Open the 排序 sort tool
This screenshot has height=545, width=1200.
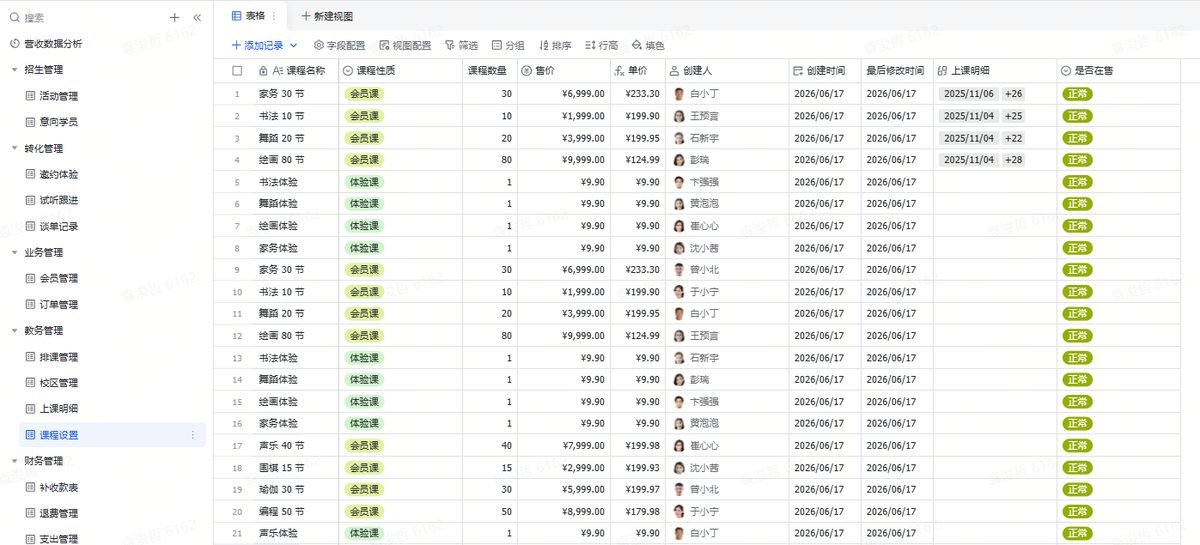555,45
